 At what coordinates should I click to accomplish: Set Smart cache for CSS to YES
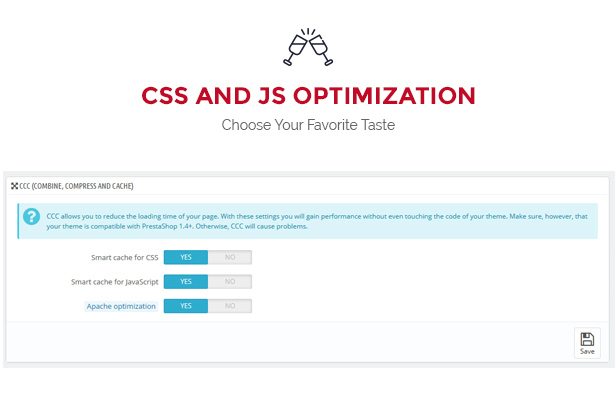coord(186,257)
